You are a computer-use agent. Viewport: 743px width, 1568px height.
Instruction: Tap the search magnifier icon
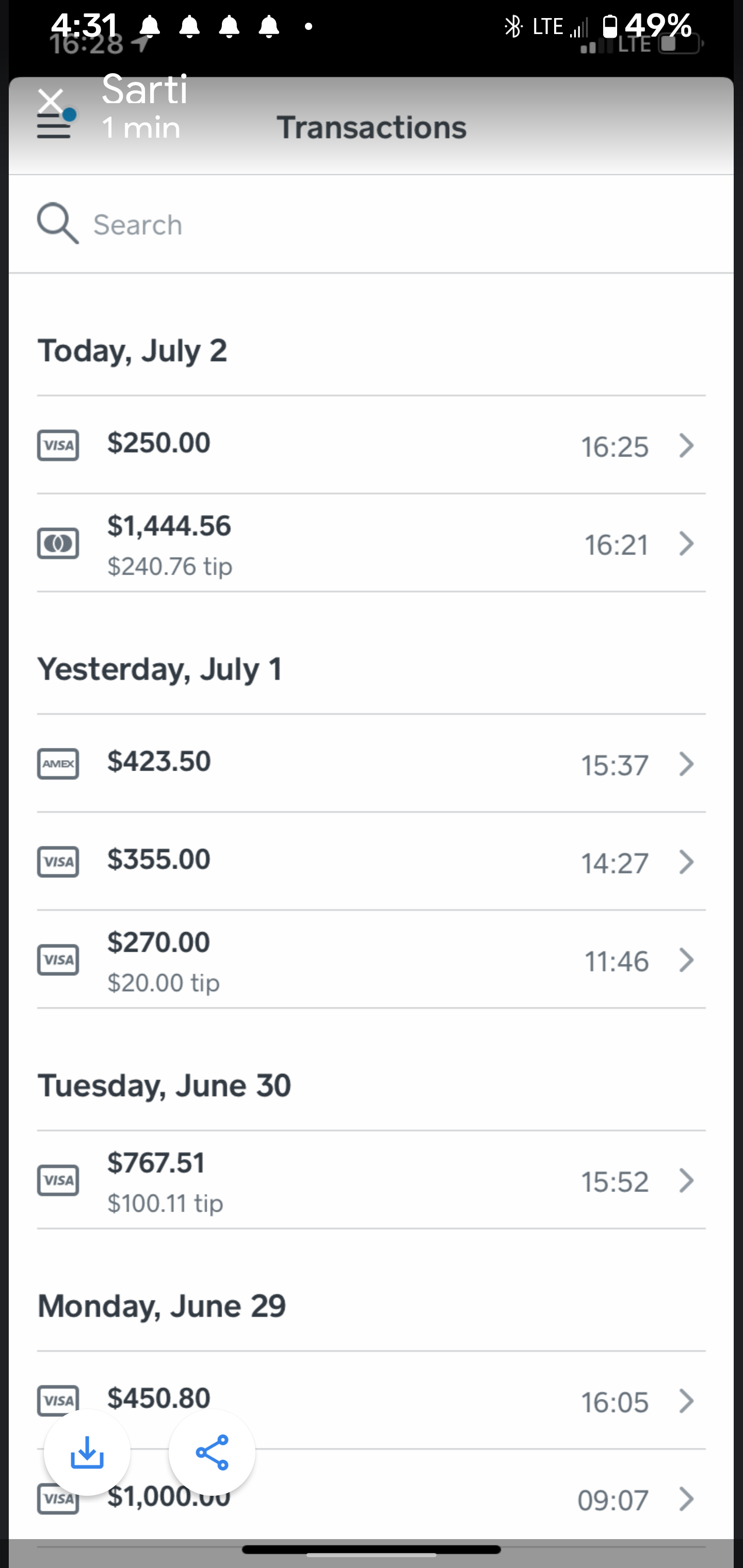coord(57,223)
